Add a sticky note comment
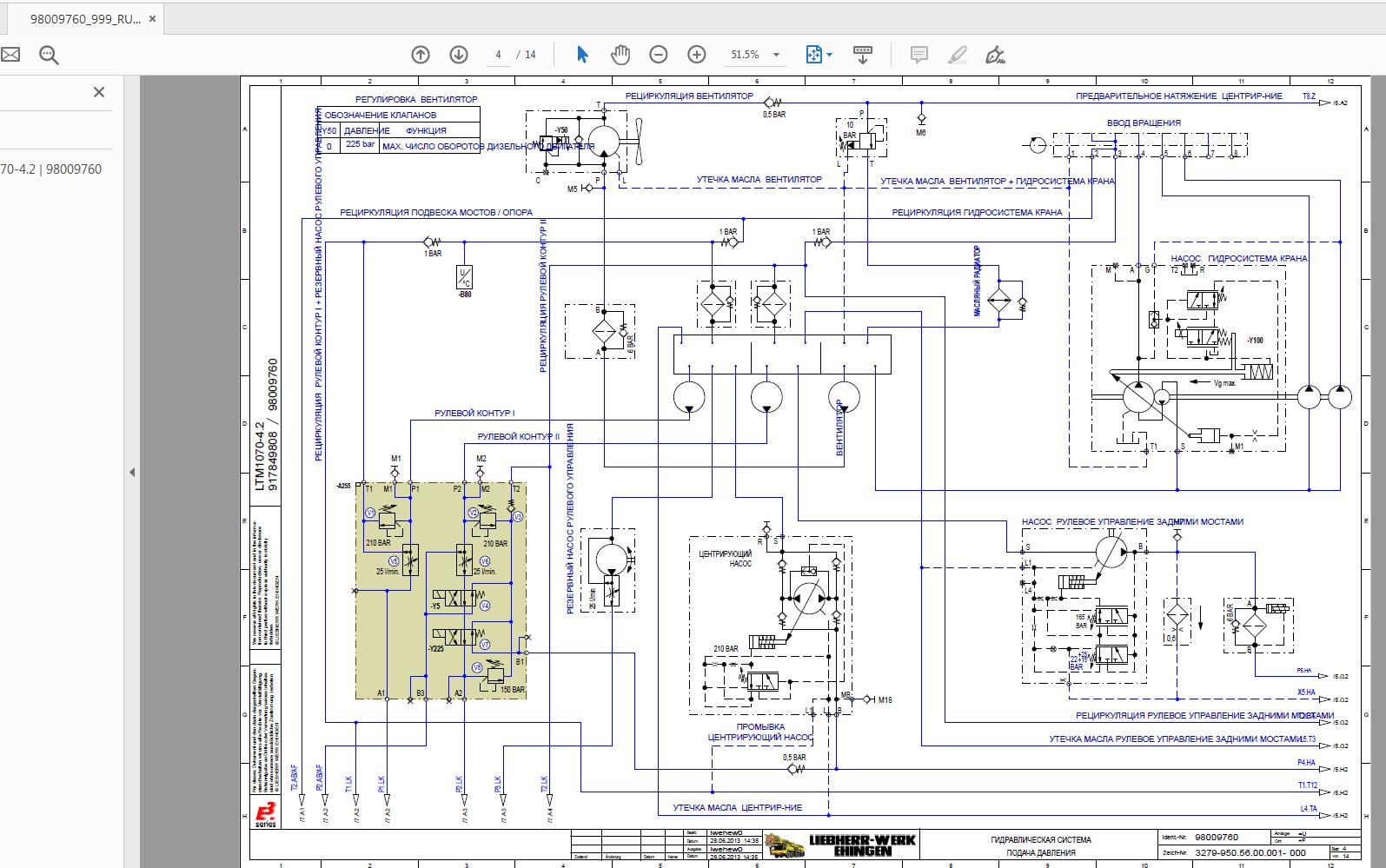 pos(918,55)
